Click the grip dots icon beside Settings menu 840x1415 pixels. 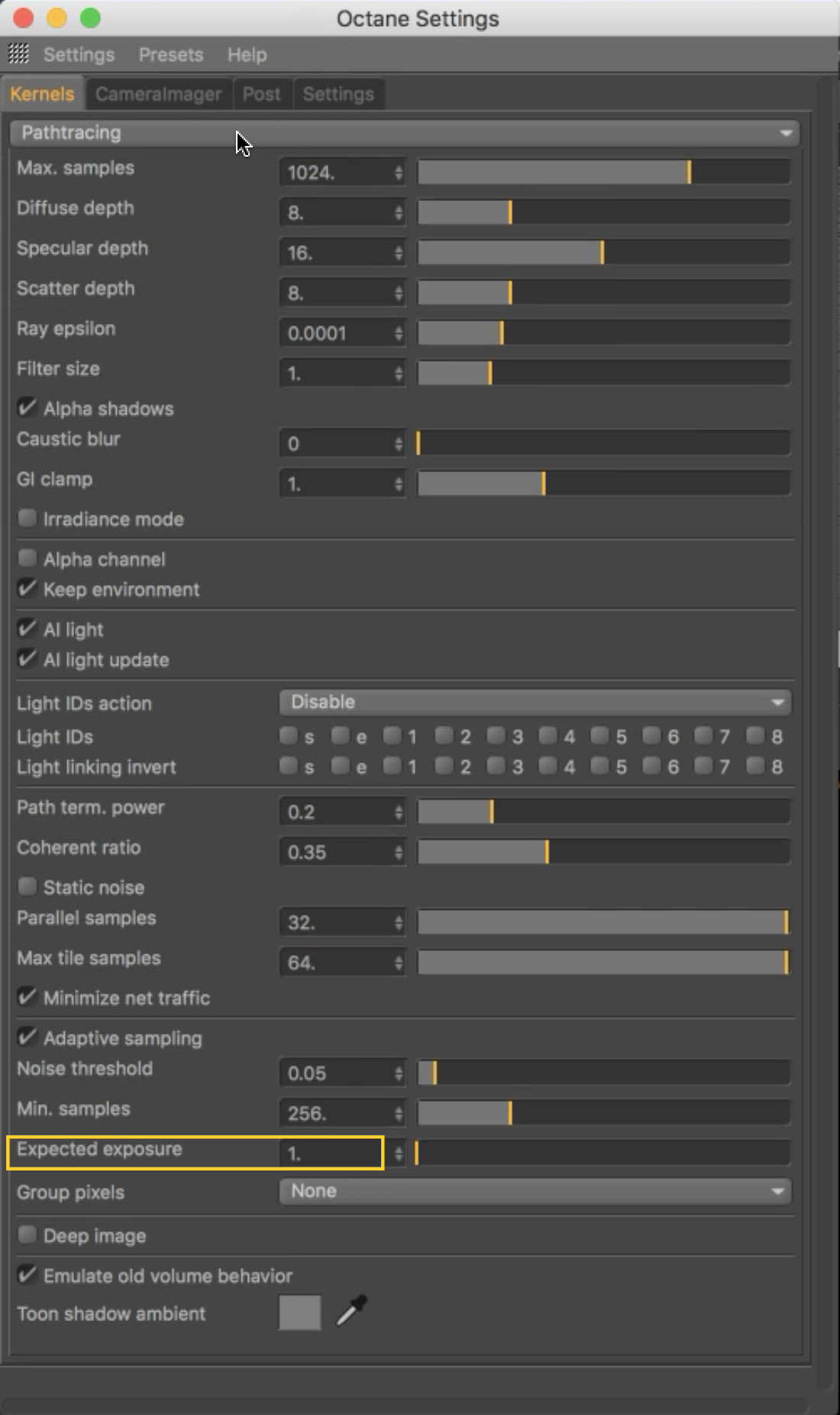click(x=18, y=53)
